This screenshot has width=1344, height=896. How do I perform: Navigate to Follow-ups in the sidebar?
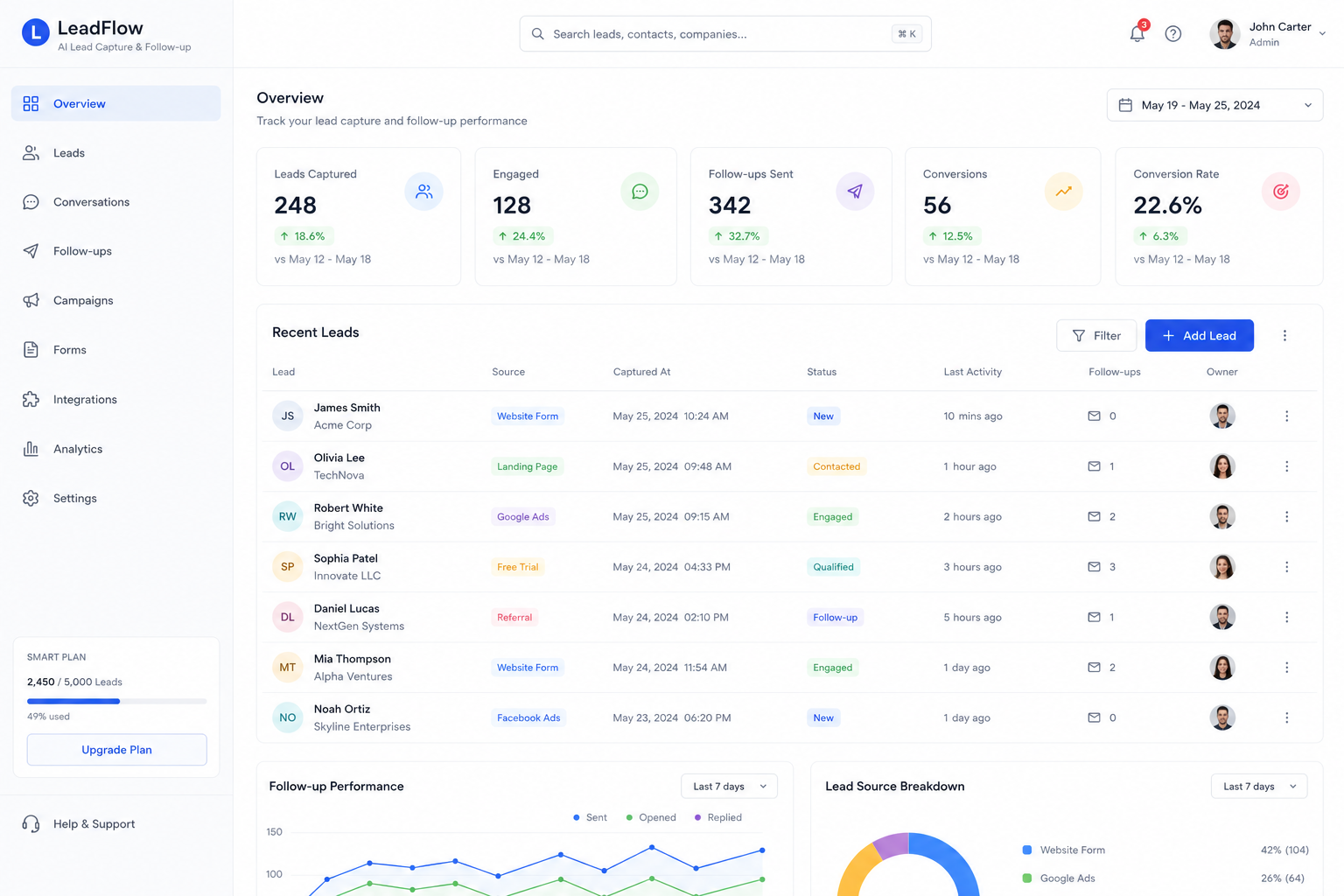pyautogui.click(x=115, y=251)
